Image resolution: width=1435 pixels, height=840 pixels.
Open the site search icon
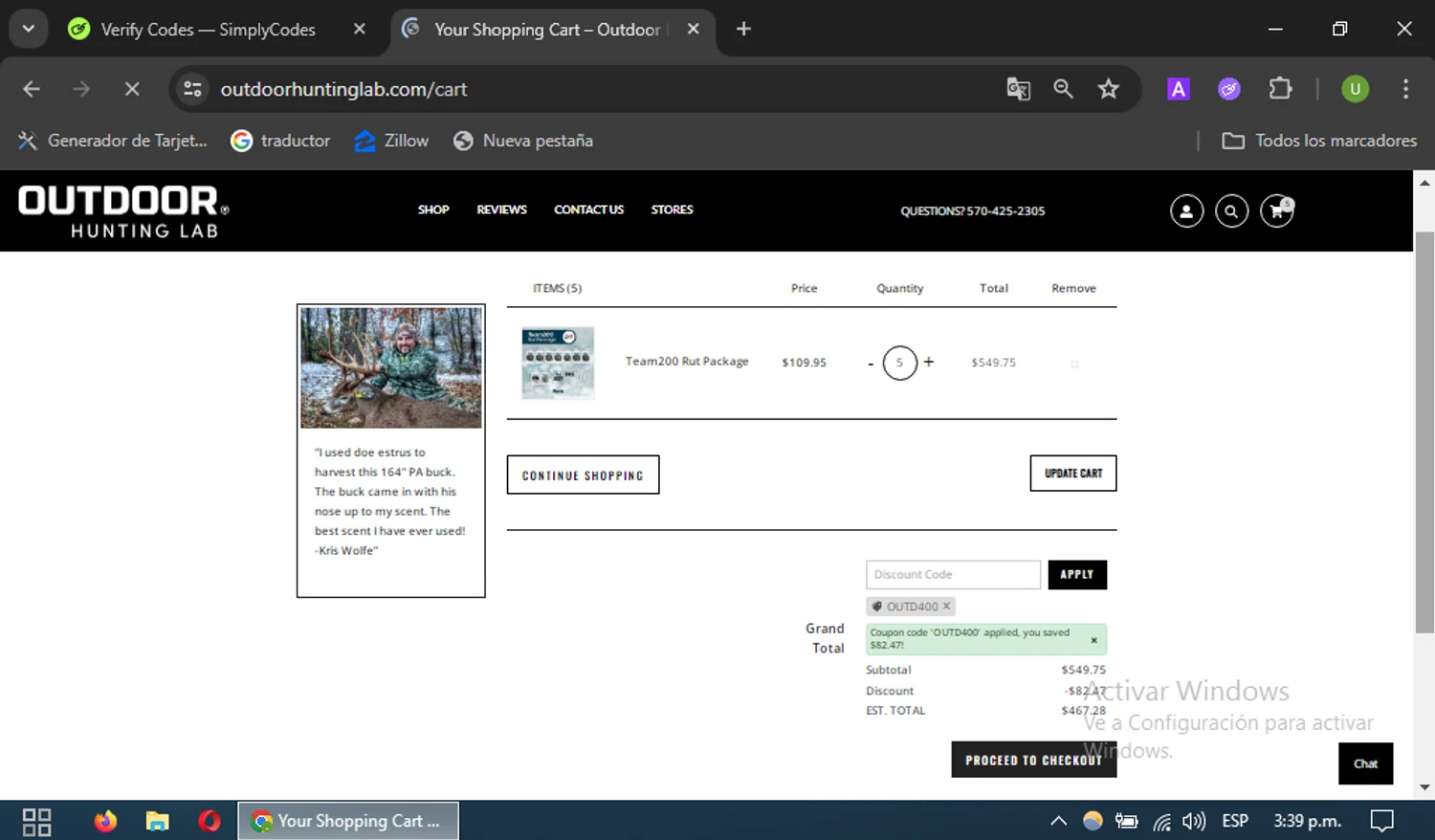click(x=1231, y=211)
